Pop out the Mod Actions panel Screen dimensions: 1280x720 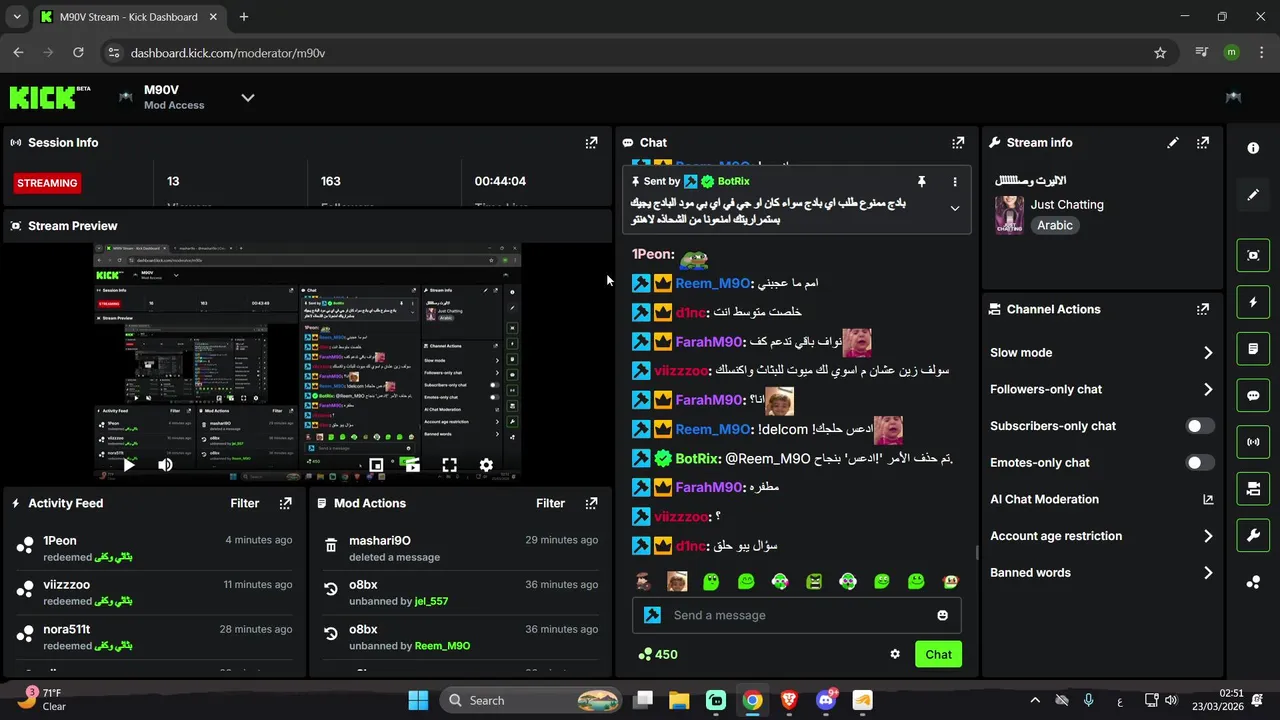(x=591, y=503)
